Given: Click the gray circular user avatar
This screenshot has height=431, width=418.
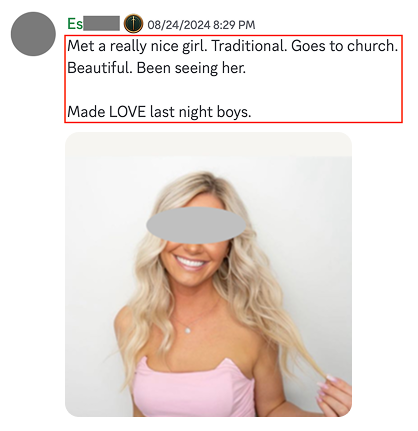Looking at the screenshot, I should point(33,34).
